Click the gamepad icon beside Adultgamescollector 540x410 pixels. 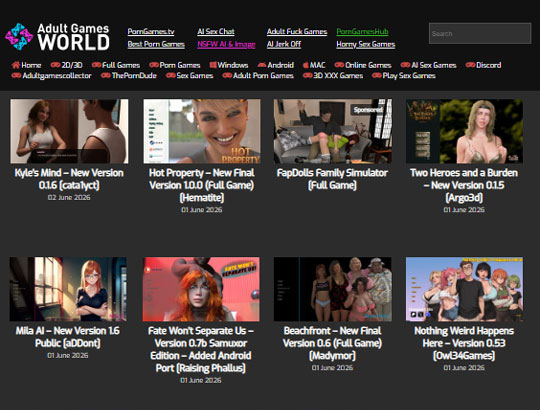point(16,75)
